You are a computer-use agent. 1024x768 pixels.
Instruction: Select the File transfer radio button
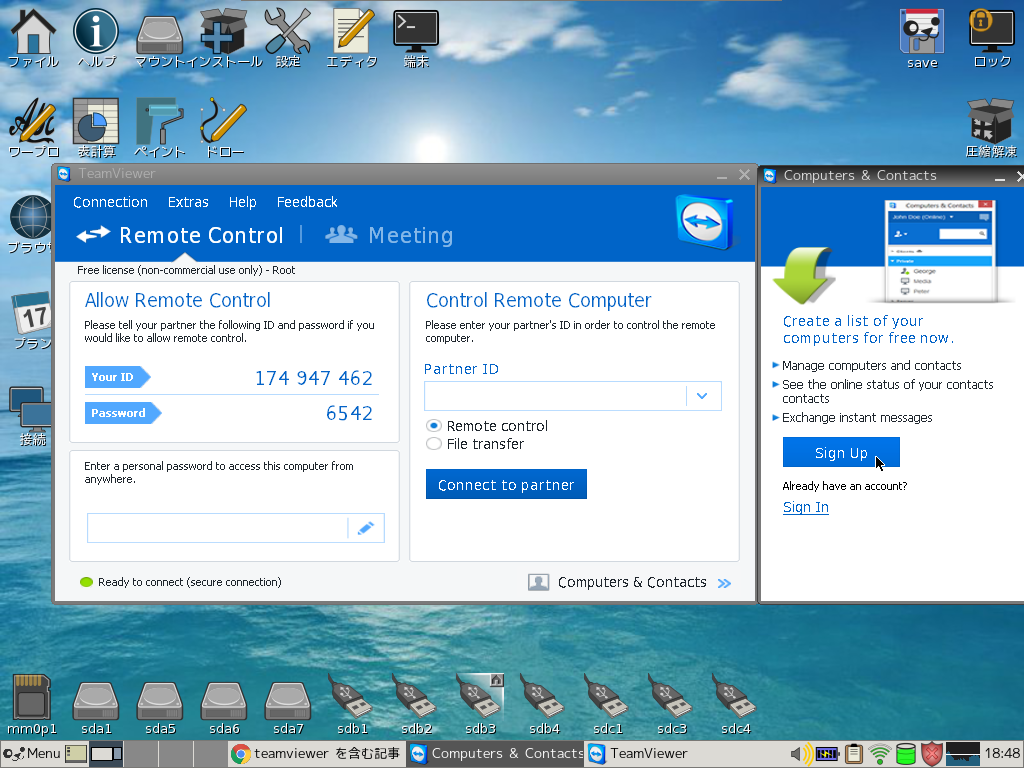(434, 444)
